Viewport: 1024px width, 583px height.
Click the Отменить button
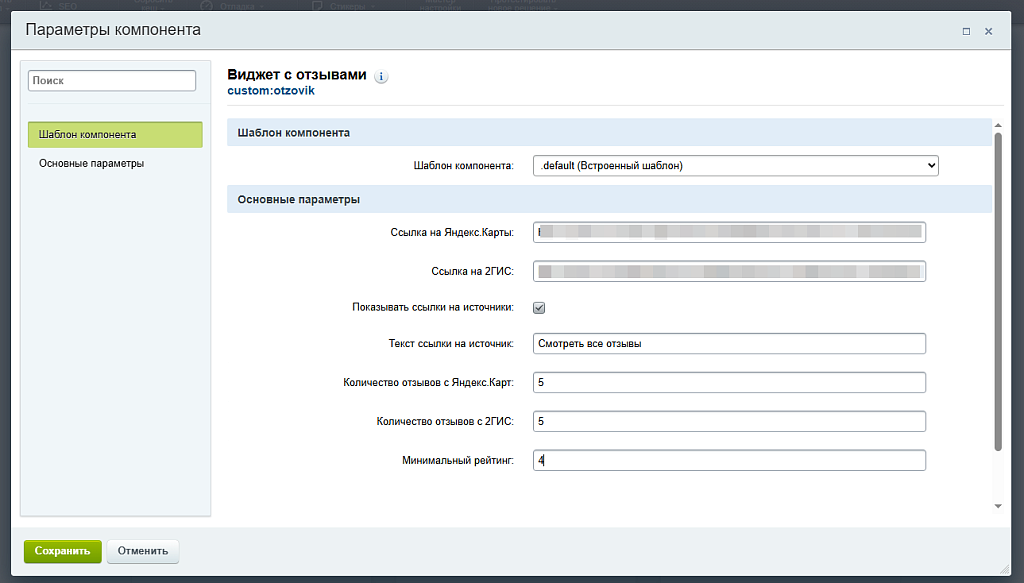tap(143, 551)
